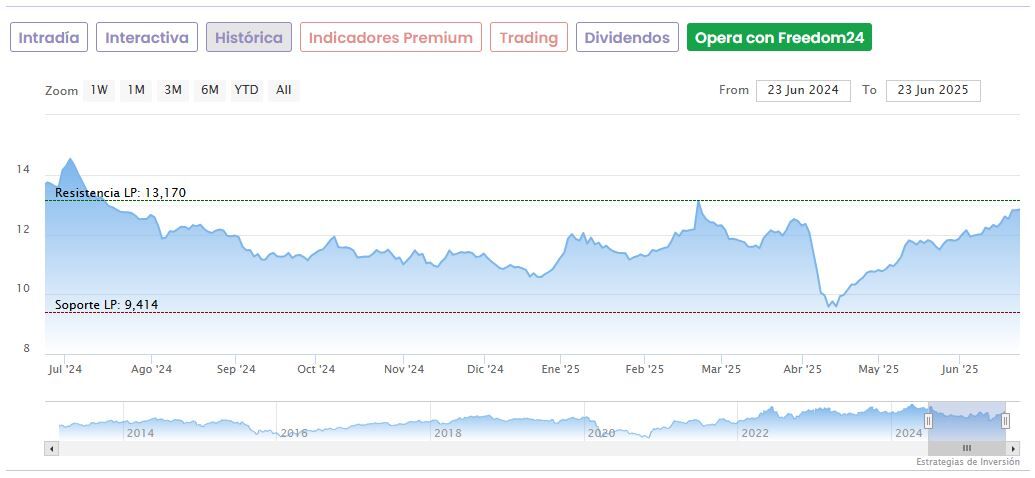The width and height of the screenshot is (1035, 478).
Task: Click Opera con Freedom24 button
Action: [x=779, y=38]
